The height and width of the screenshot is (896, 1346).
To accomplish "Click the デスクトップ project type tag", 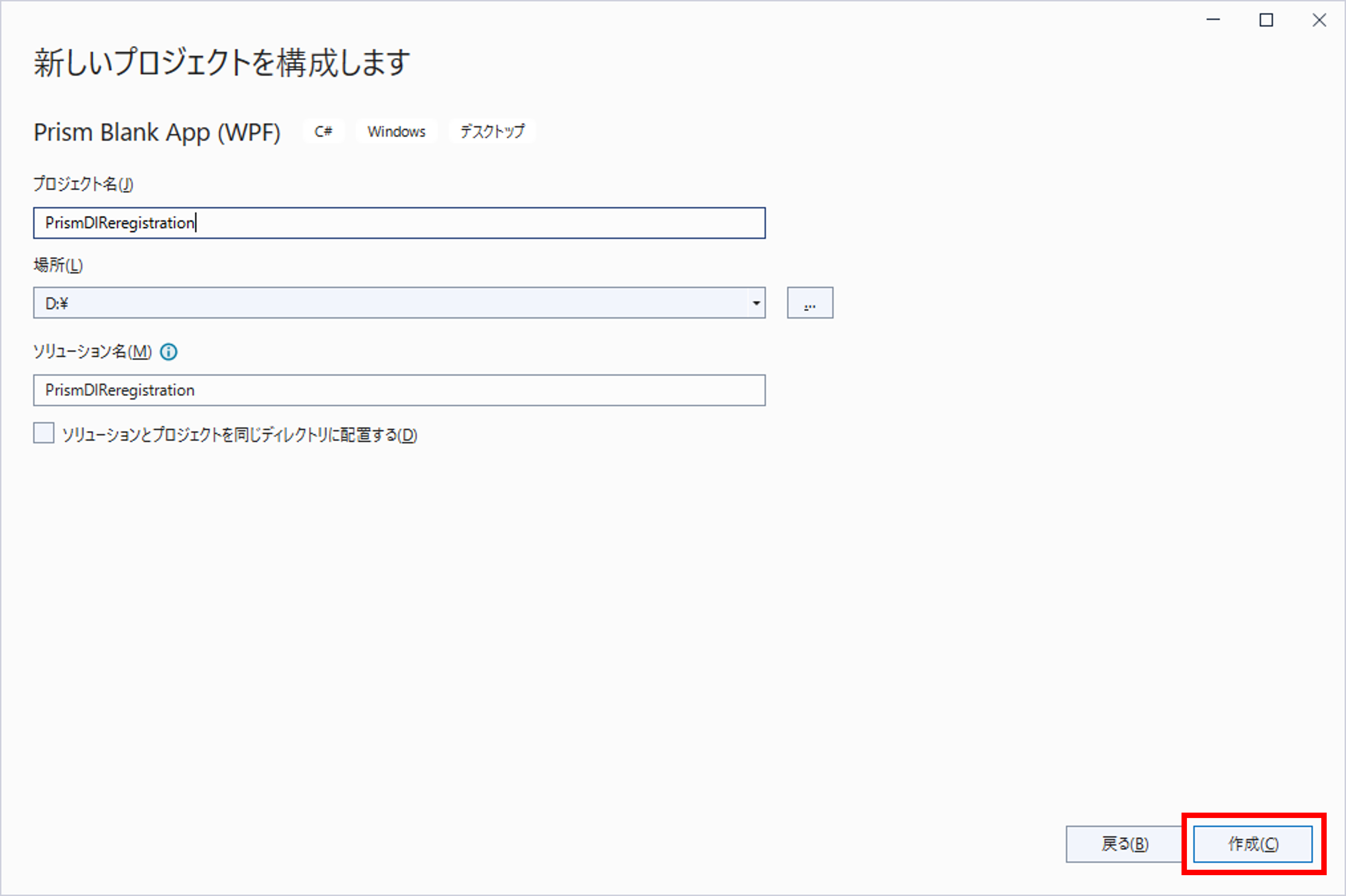I will [x=492, y=131].
